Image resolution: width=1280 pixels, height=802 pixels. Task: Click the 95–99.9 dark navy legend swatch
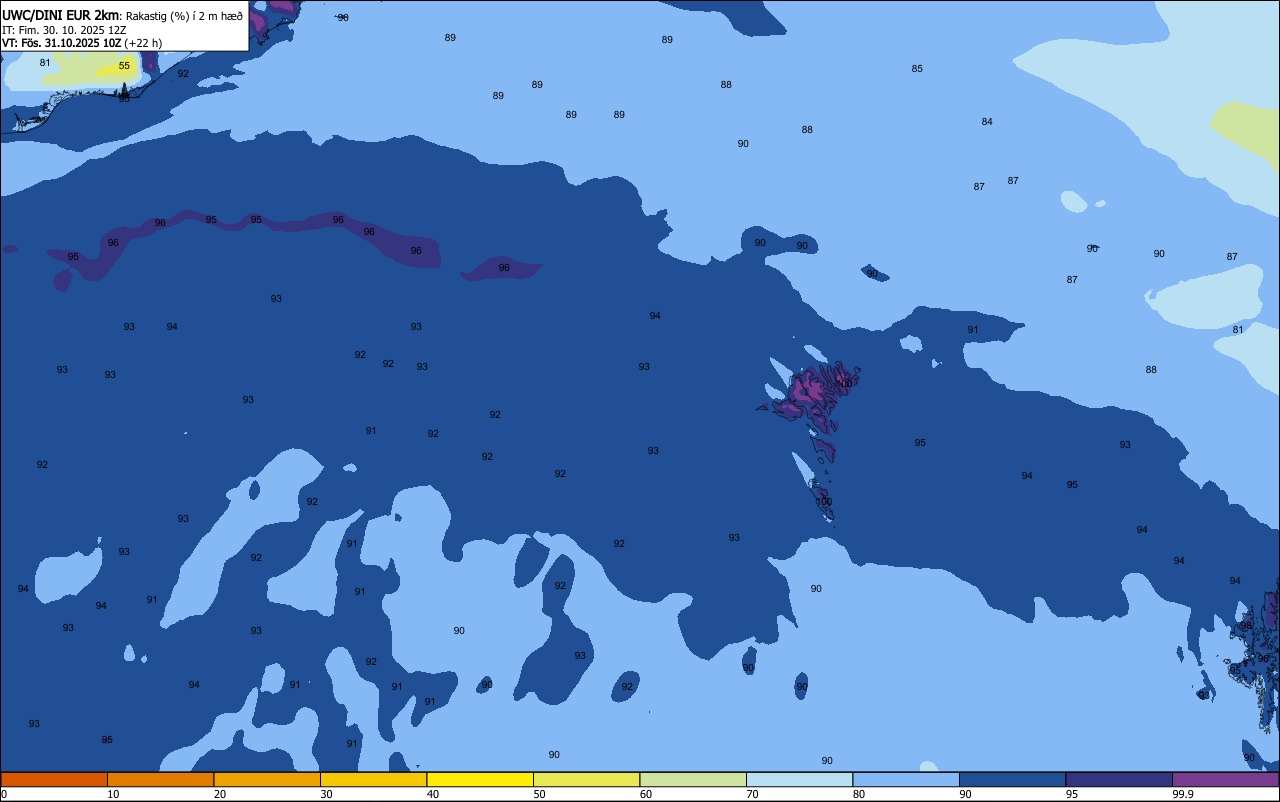pyautogui.click(x=1119, y=779)
